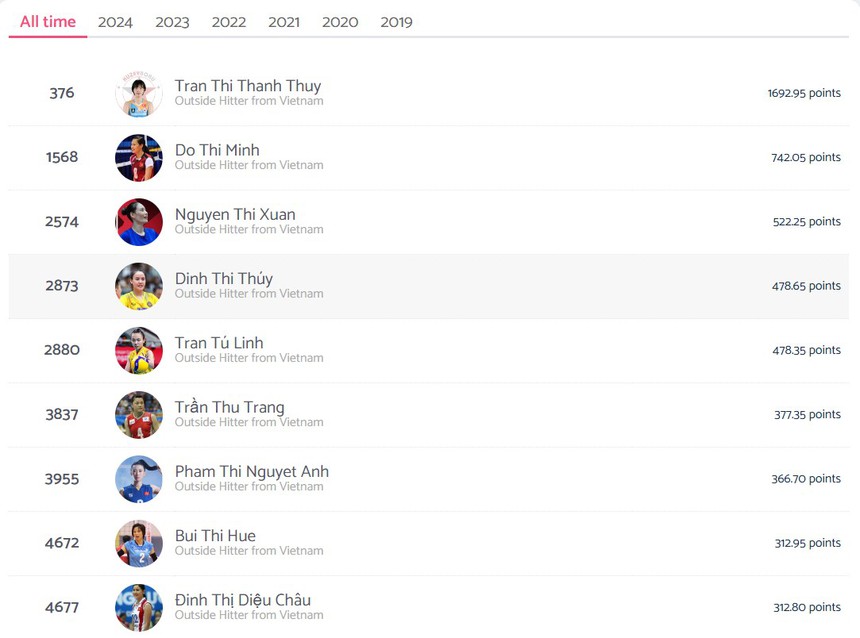The image size is (860, 638).
Task: Select Pham Thi Nguyet Anh's avatar
Action: click(x=139, y=479)
